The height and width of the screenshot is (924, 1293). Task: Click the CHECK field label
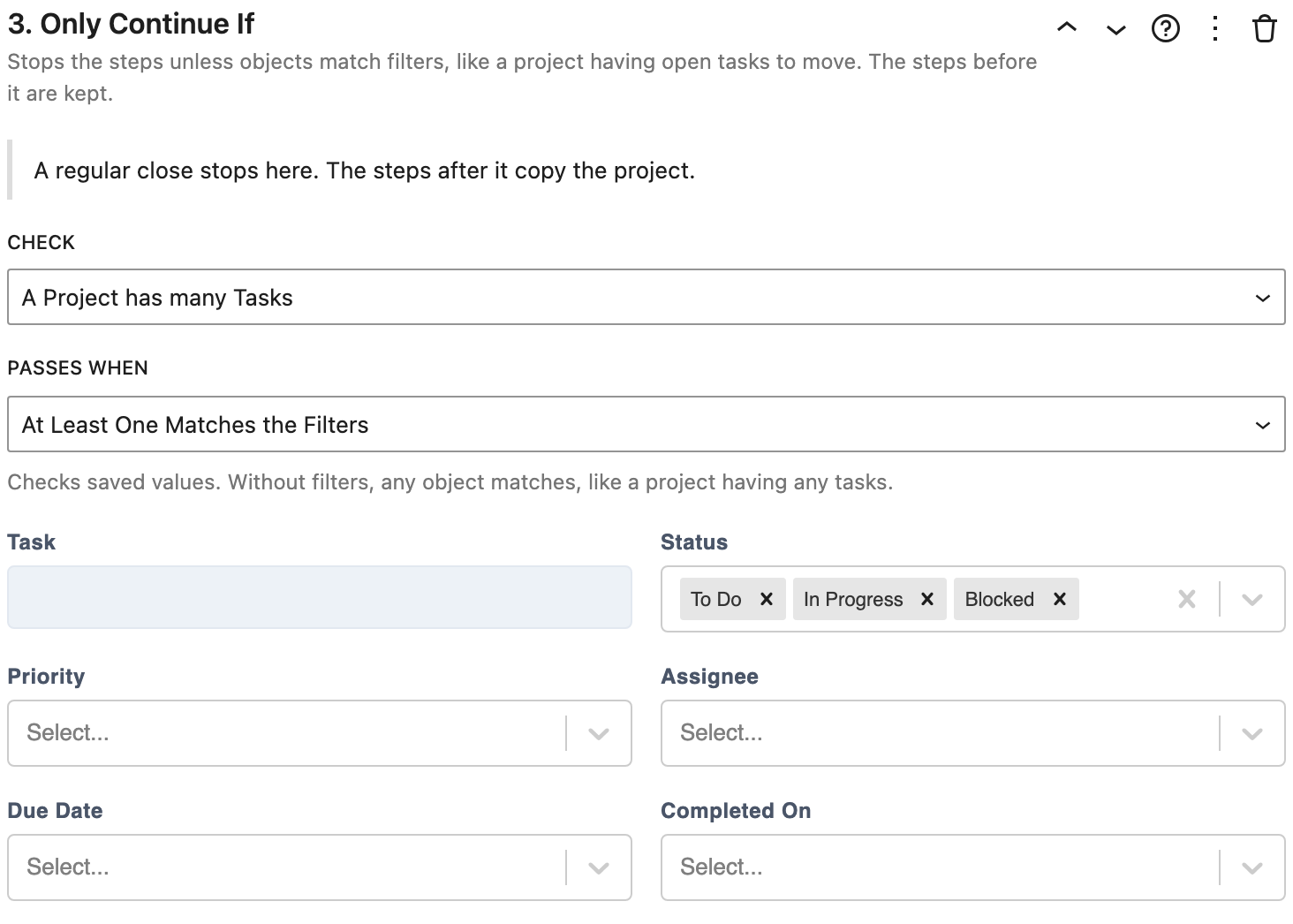(42, 242)
